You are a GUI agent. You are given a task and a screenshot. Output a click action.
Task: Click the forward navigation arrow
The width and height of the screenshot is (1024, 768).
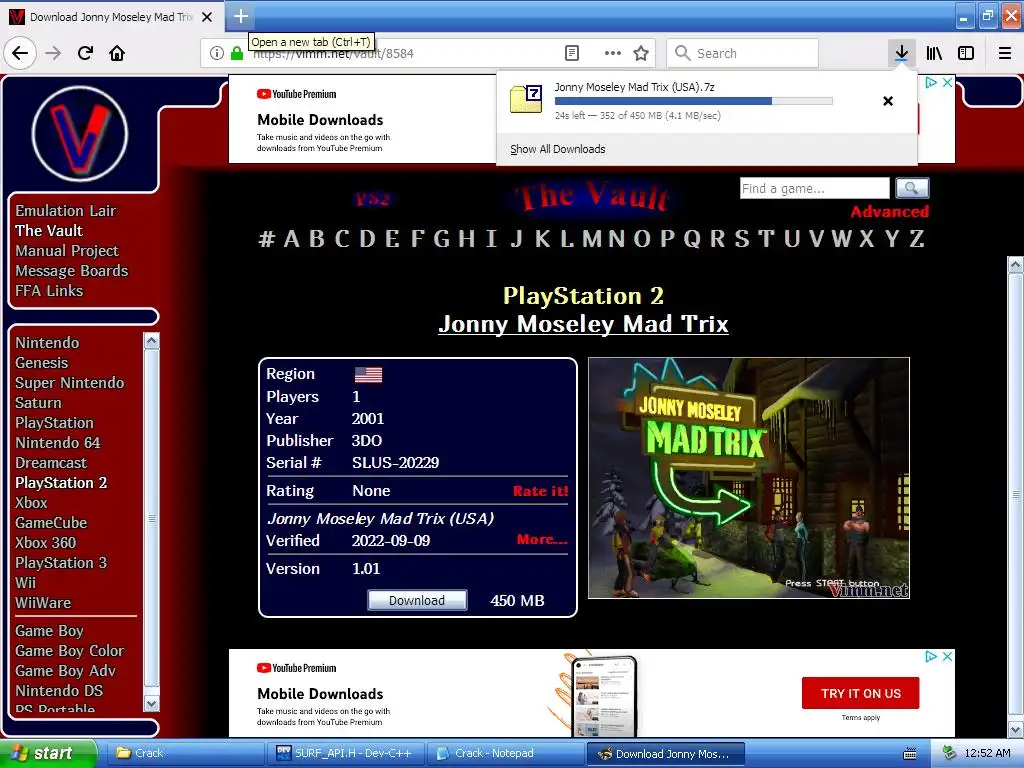click(53, 53)
